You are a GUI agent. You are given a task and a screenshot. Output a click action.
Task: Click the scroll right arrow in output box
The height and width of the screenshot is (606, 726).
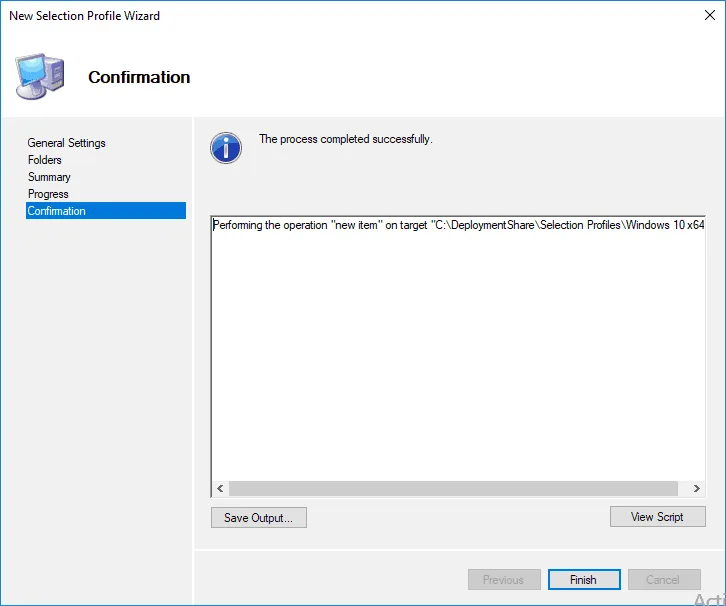point(696,488)
